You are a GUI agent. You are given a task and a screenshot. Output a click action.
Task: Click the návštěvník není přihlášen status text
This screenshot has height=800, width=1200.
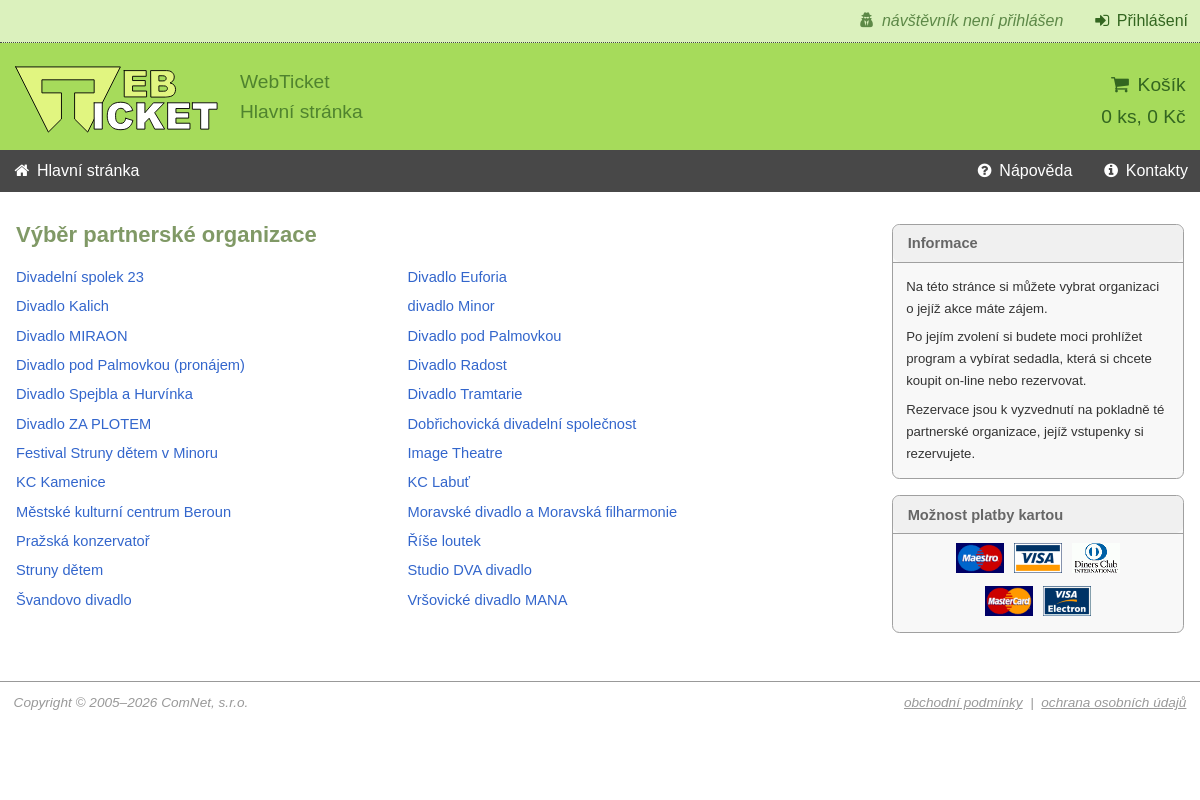click(x=972, y=21)
